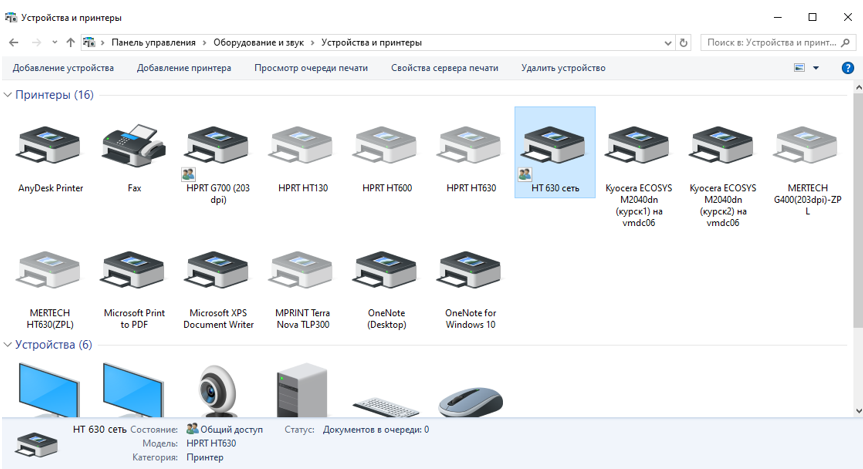
Task: Open the view options dropdown arrow
Action: (816, 68)
